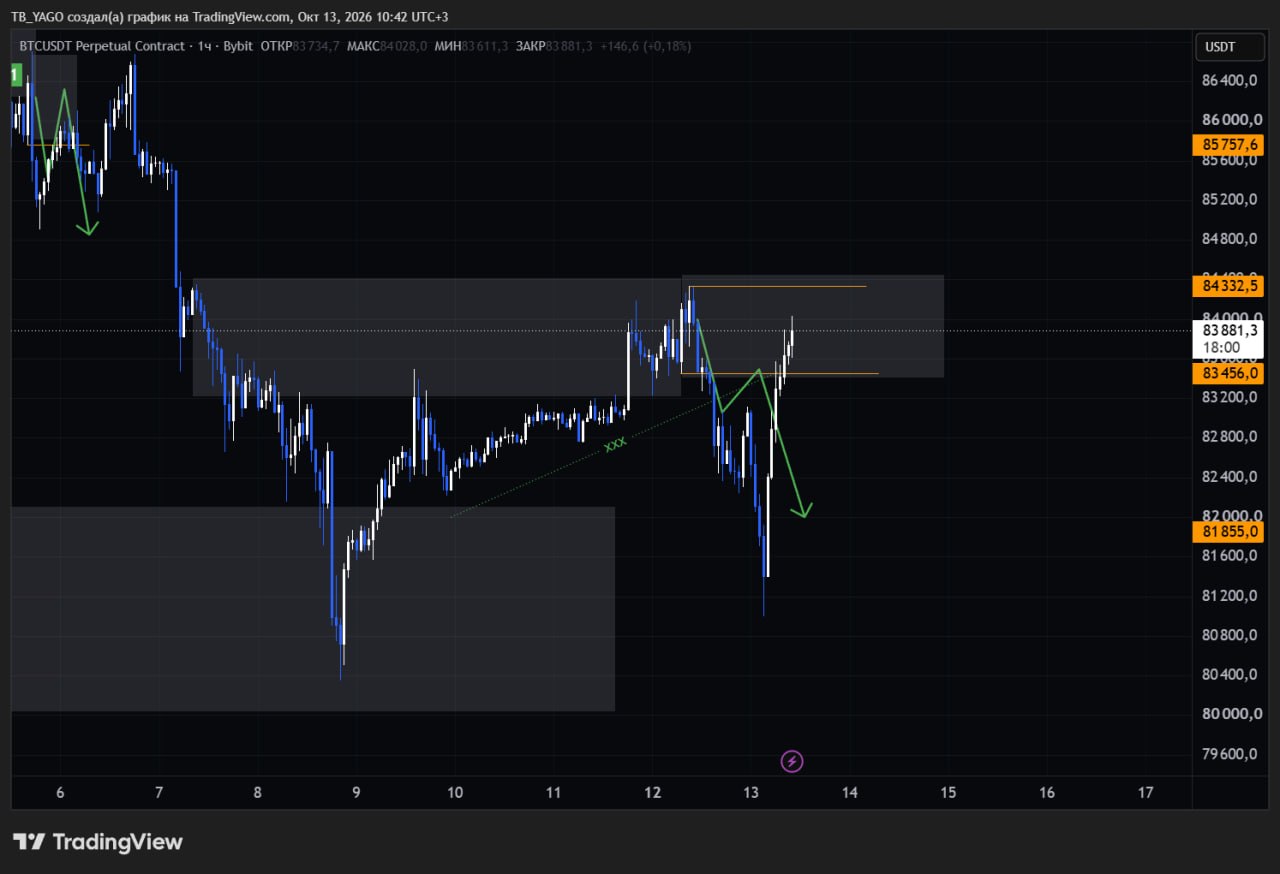This screenshot has height=874, width=1280.
Task: Click the 80 000,0 price axis label
Action: [1231, 714]
